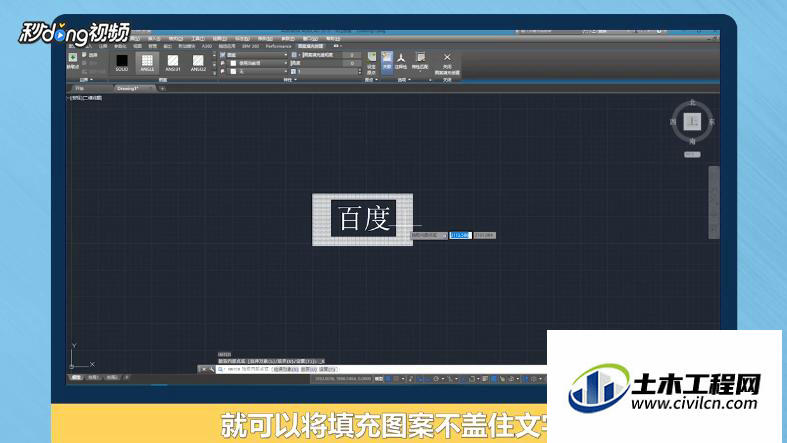Click the 百度 text in the drawing
Image resolution: width=787 pixels, height=443 pixels.
point(364,218)
